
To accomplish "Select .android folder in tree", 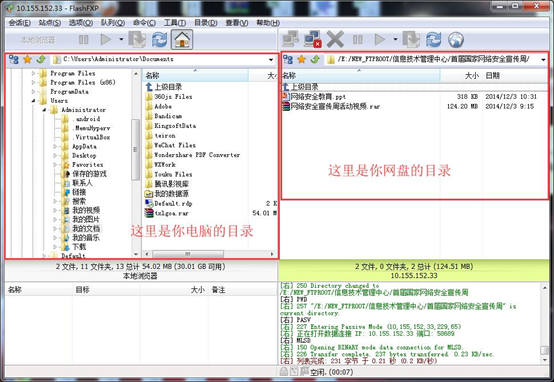I will point(86,119).
